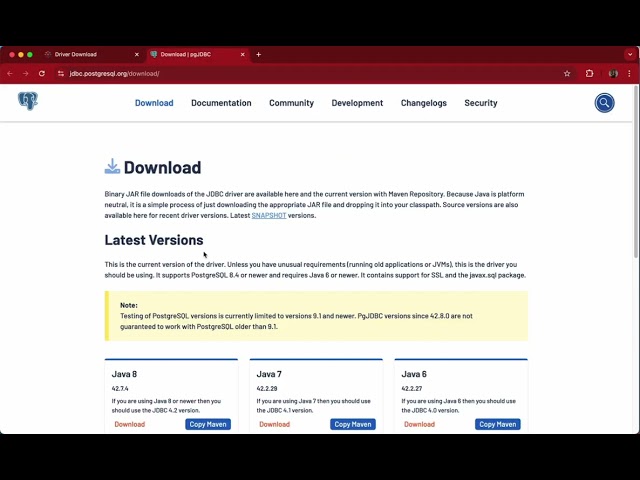Copy Maven snippet for Java 6
Viewport: 640px width, 480px height.
[x=498, y=424]
